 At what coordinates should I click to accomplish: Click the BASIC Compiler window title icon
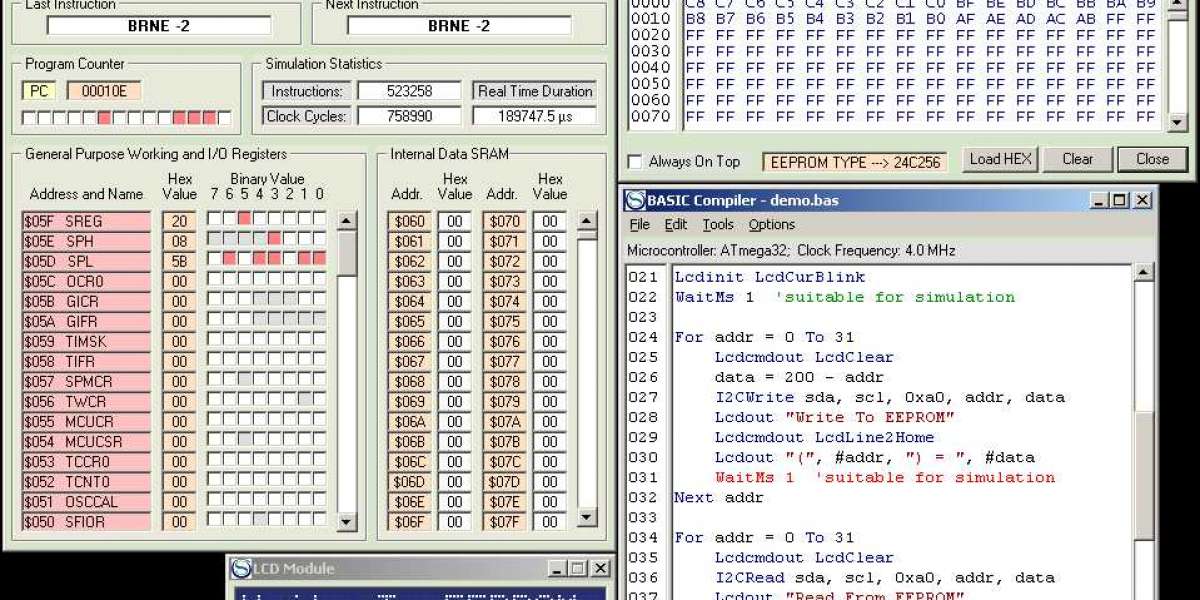pos(635,200)
